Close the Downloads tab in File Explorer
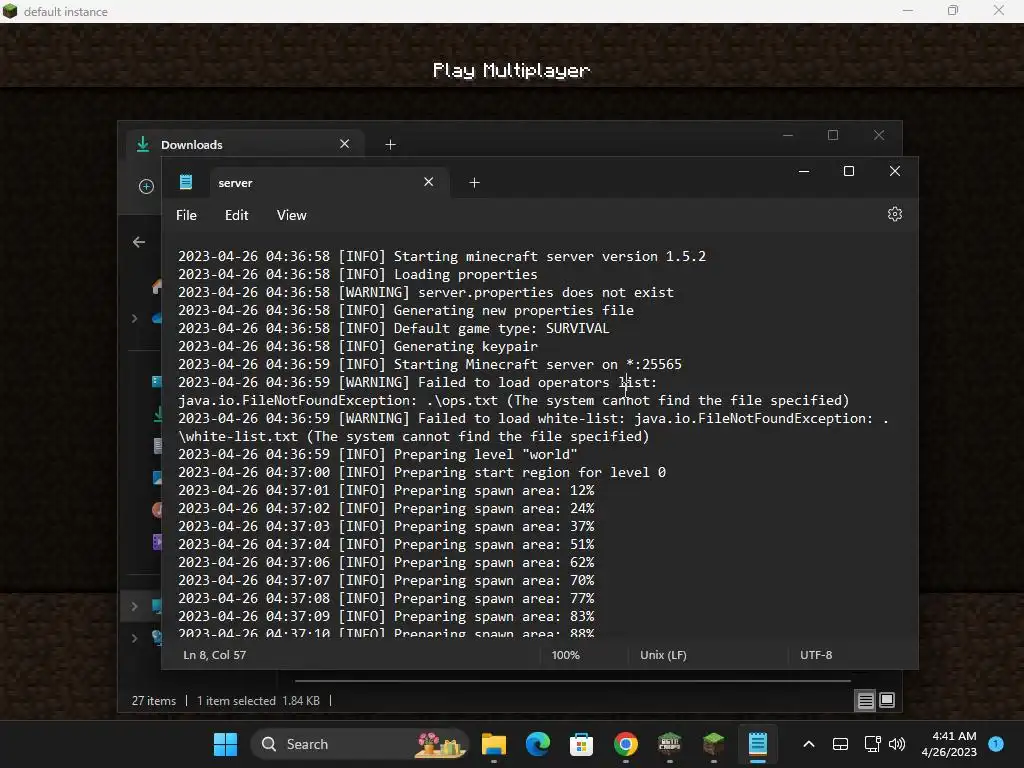Viewport: 1024px width, 768px height. click(x=345, y=144)
